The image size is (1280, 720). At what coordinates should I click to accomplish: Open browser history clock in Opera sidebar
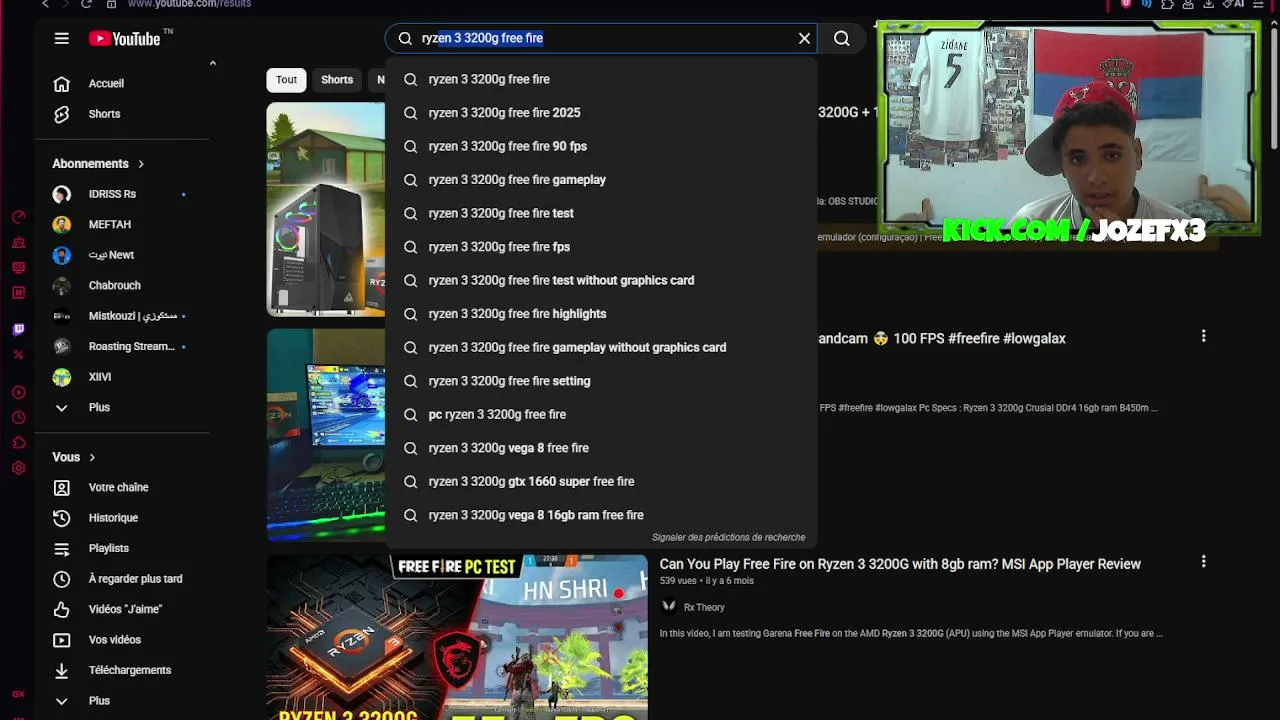18,418
